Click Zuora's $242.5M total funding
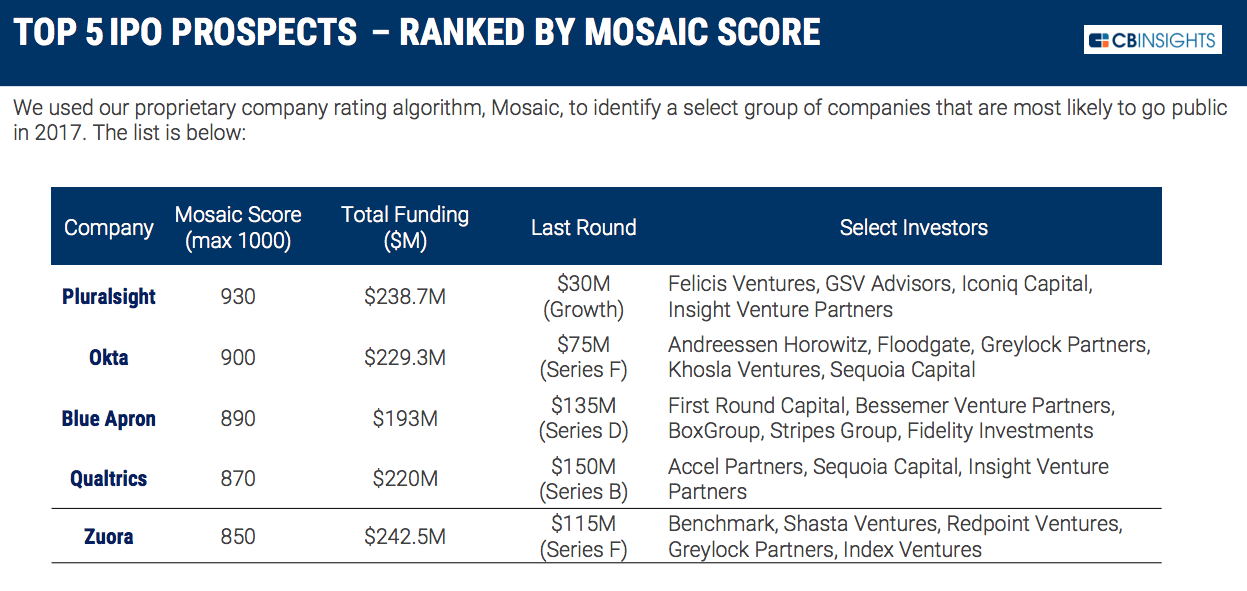 tap(404, 537)
